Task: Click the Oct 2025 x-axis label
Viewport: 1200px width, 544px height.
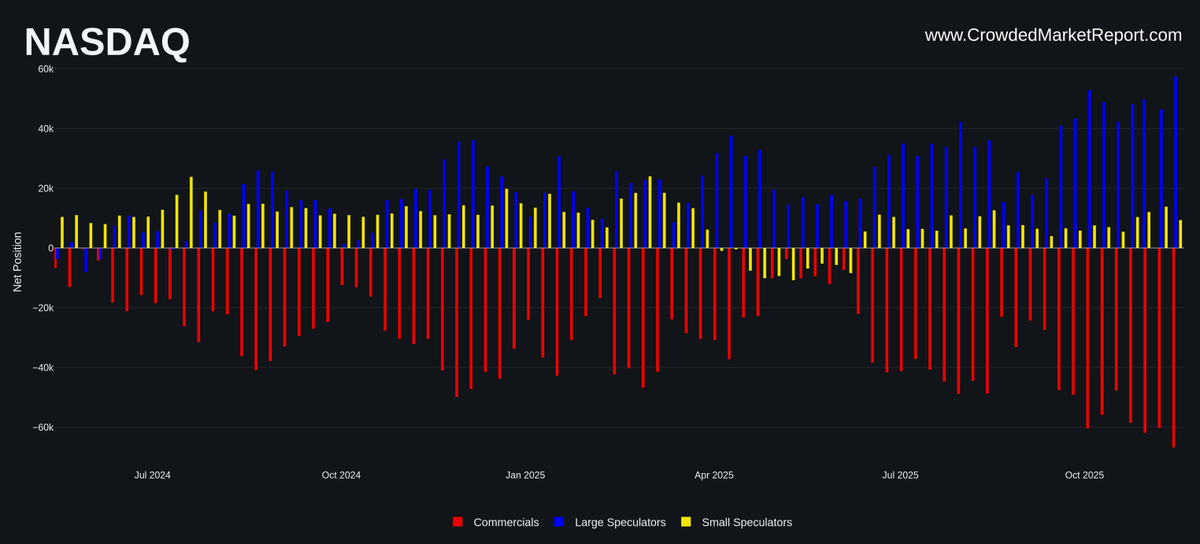Action: coord(1084,475)
